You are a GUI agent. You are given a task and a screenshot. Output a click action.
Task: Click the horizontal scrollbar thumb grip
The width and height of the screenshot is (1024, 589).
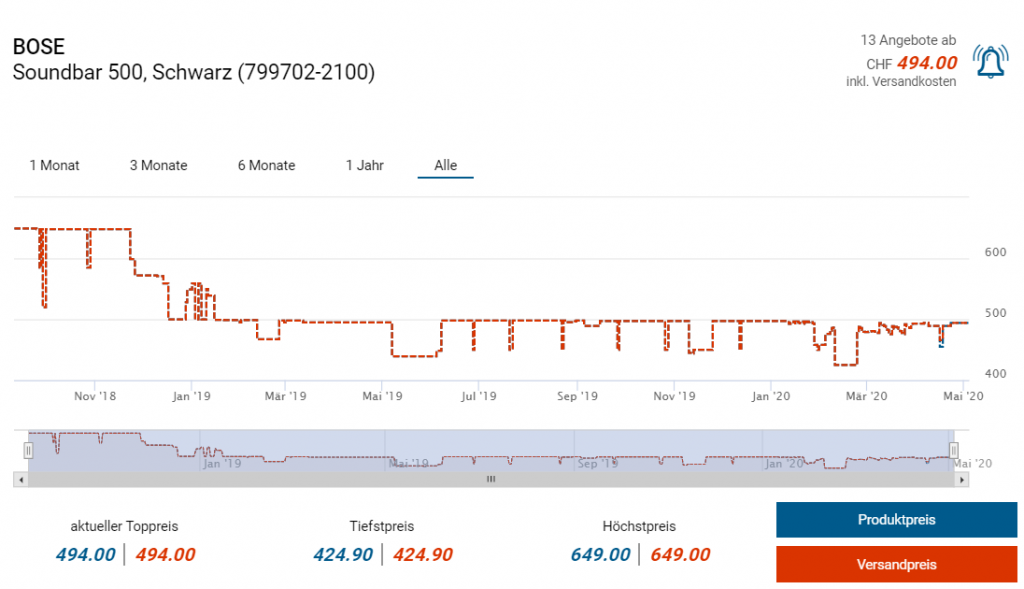(x=490, y=480)
